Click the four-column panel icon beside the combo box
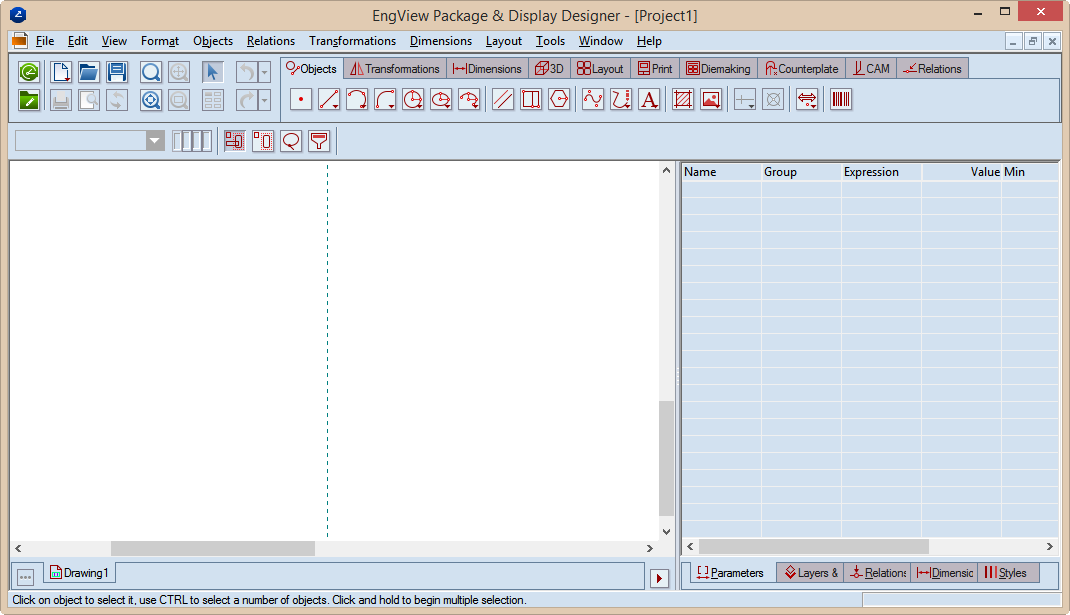This screenshot has height=615, width=1070. pyautogui.click(x=192, y=141)
